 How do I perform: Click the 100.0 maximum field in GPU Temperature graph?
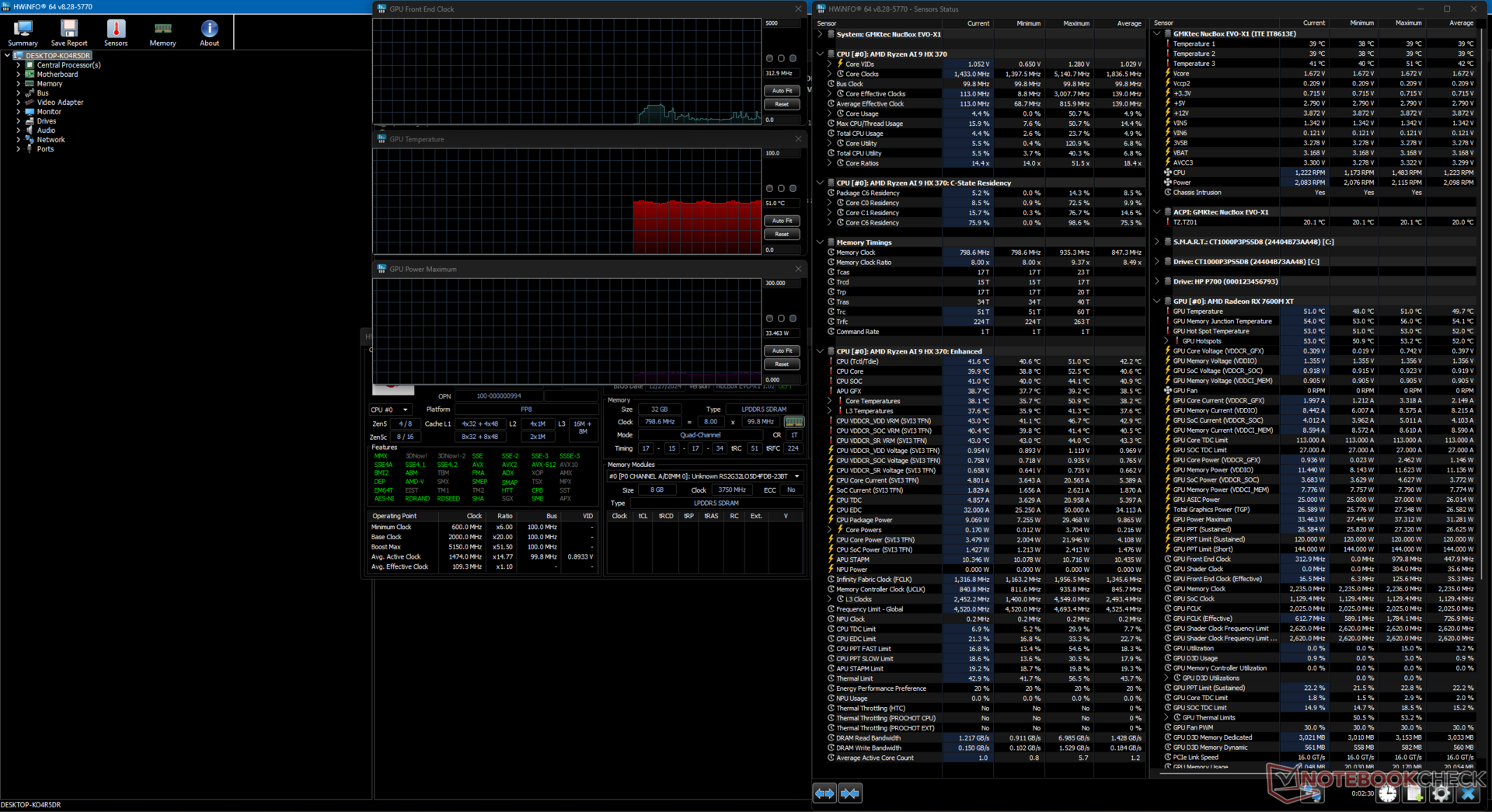click(782, 153)
